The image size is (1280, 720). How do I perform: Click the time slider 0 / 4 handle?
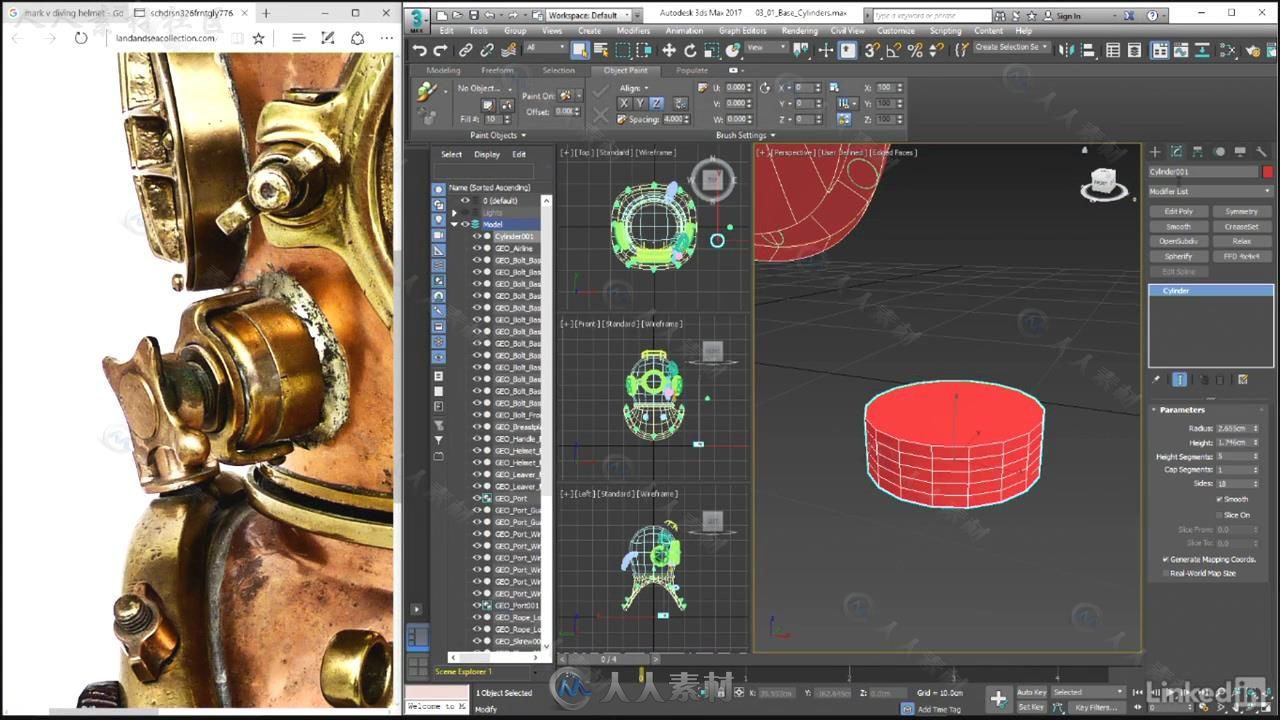608,659
